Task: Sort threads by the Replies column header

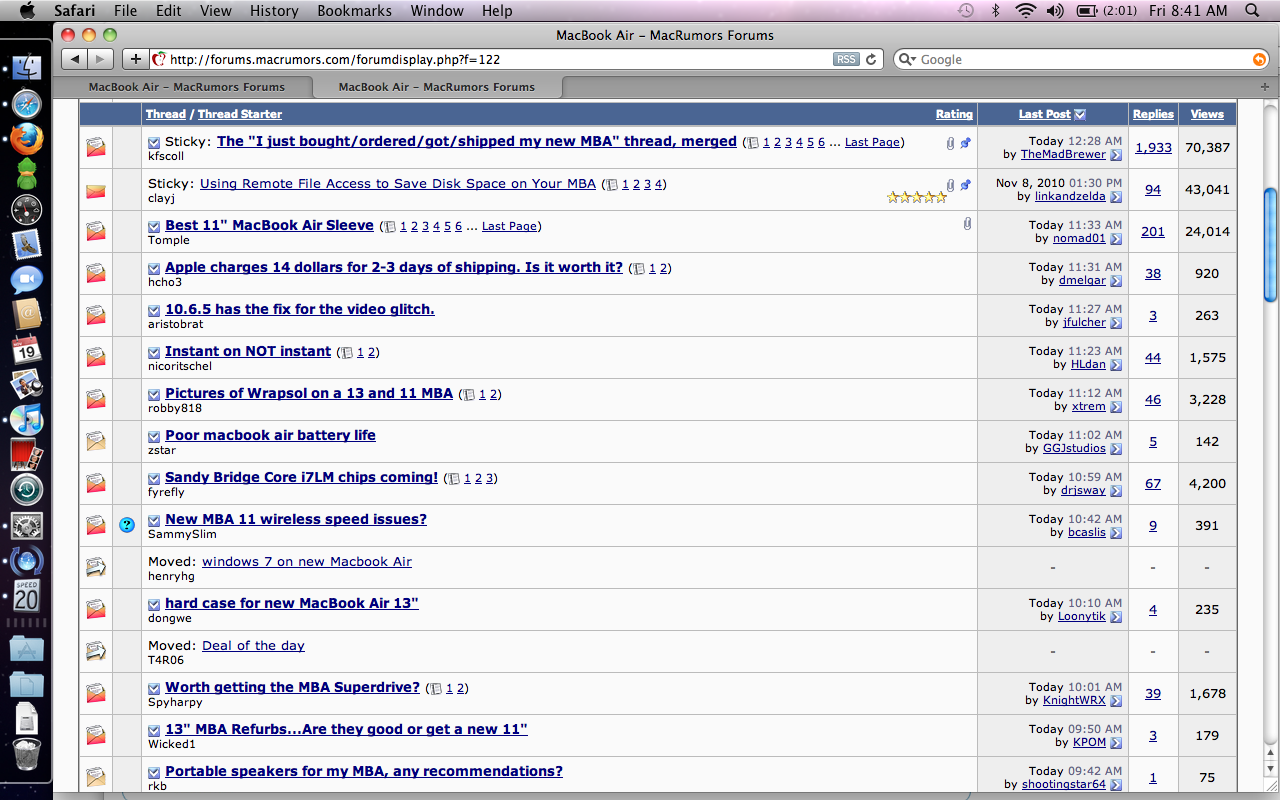Action: pos(1153,114)
